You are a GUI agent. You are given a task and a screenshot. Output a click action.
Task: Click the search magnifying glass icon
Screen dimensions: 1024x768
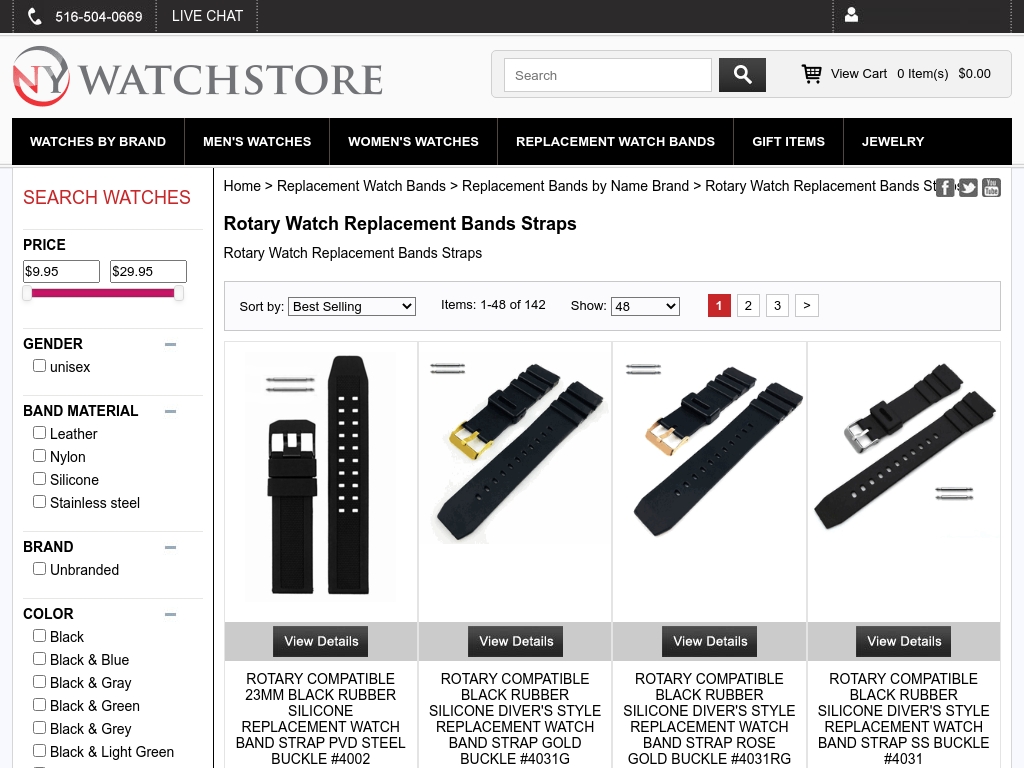click(742, 74)
